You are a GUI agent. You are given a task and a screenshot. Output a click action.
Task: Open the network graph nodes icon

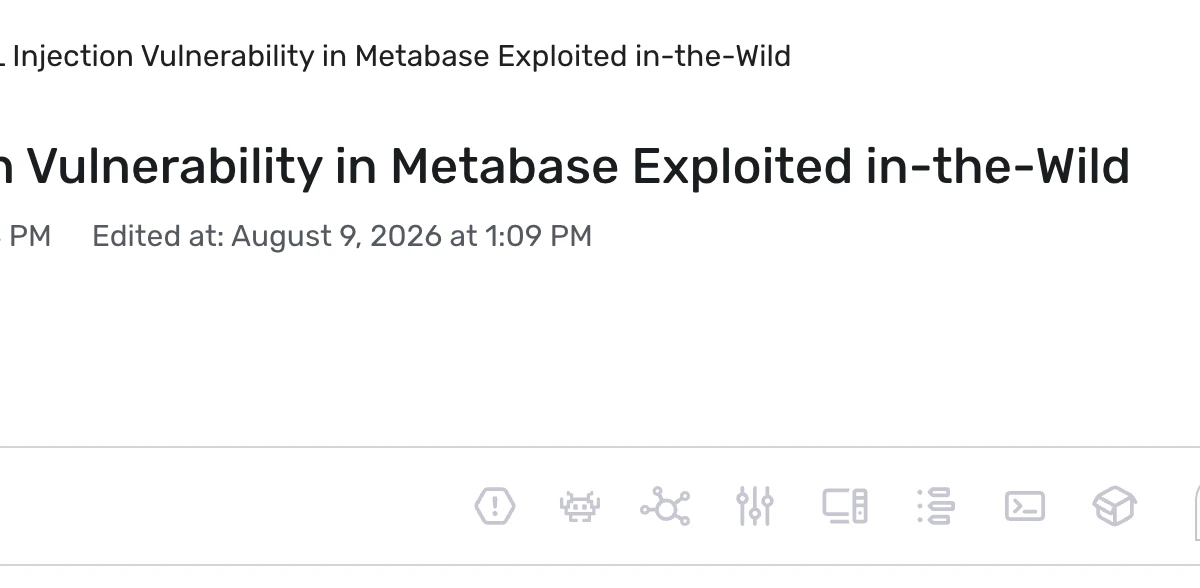pyautogui.click(x=665, y=507)
